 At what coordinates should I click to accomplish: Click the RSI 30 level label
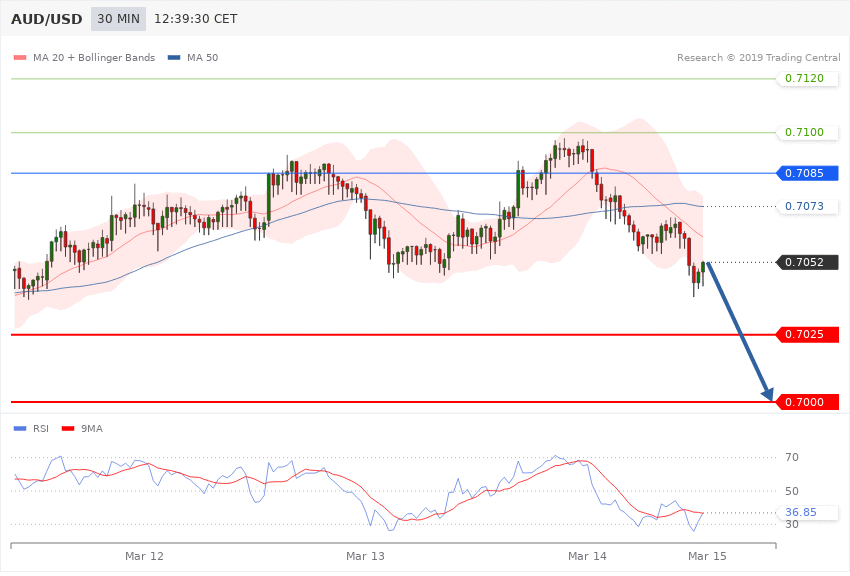click(792, 524)
